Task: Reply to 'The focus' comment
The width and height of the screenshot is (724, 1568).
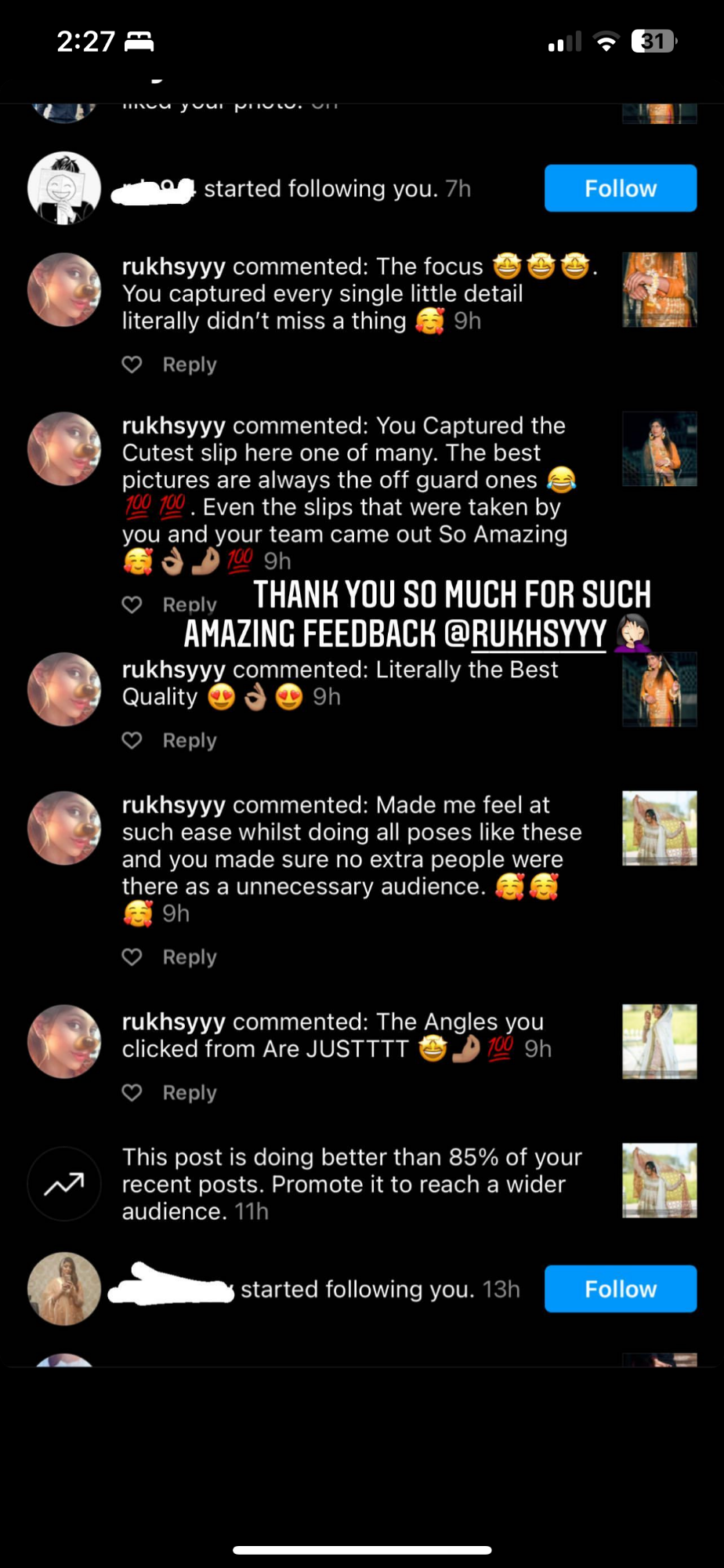Action: pos(190,365)
